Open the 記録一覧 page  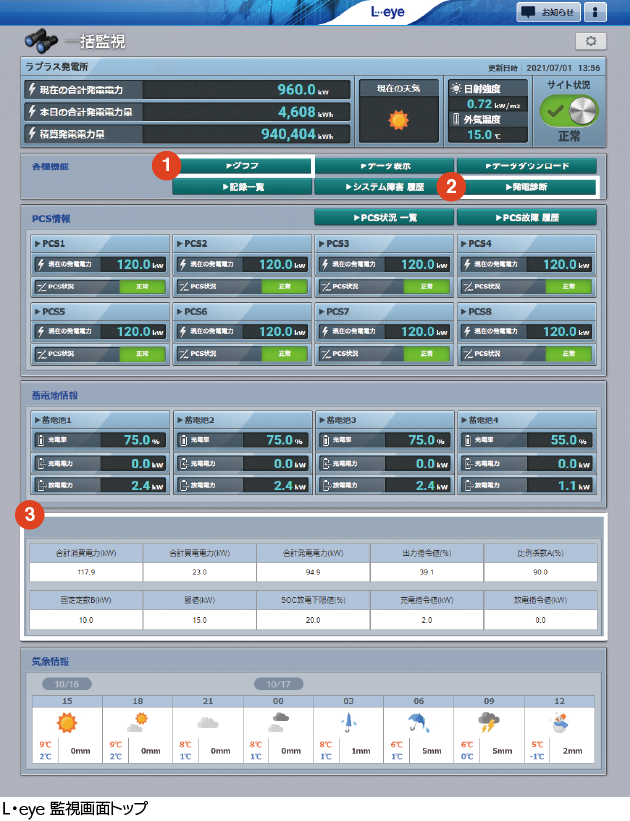click(243, 187)
